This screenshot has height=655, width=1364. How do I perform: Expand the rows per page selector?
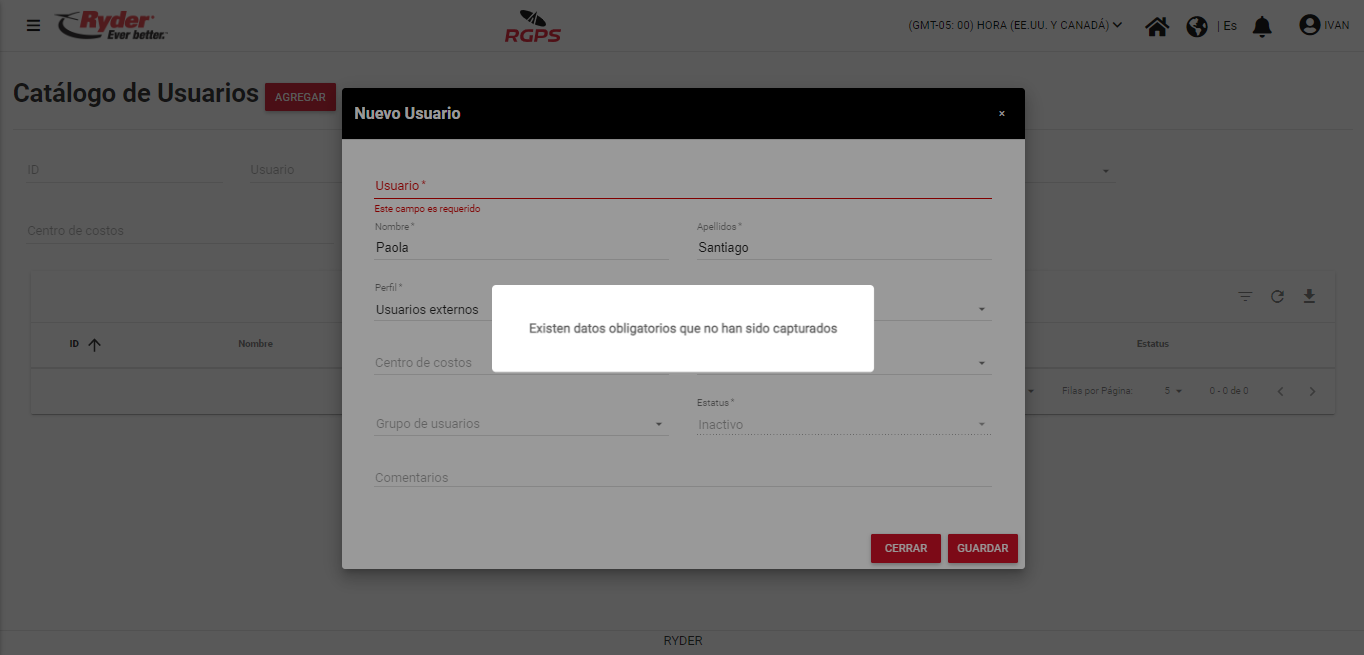(1173, 391)
